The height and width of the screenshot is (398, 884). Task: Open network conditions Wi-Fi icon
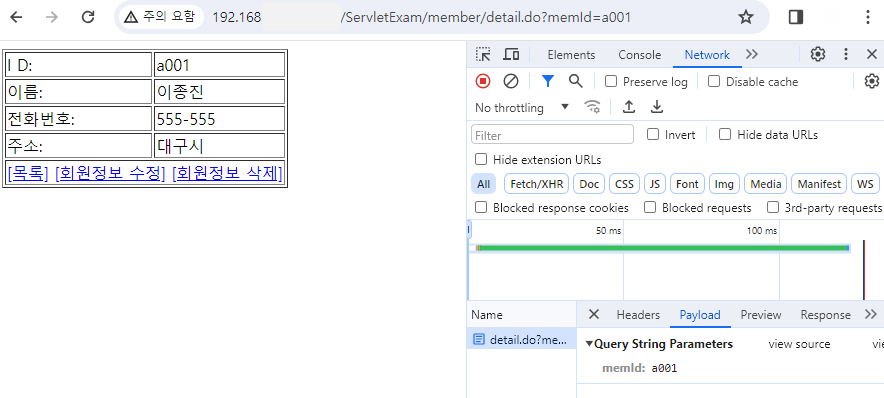[592, 107]
